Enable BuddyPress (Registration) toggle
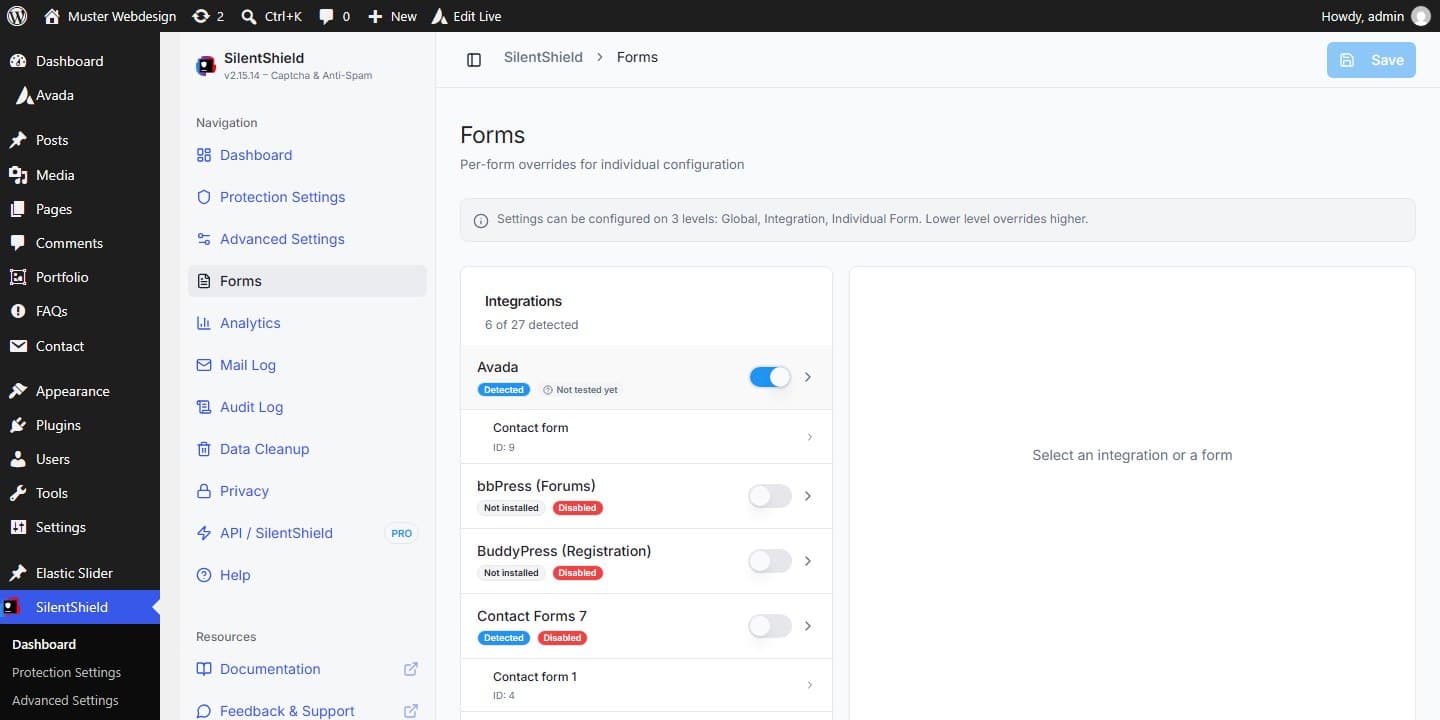The width and height of the screenshot is (1440, 720). (x=770, y=561)
